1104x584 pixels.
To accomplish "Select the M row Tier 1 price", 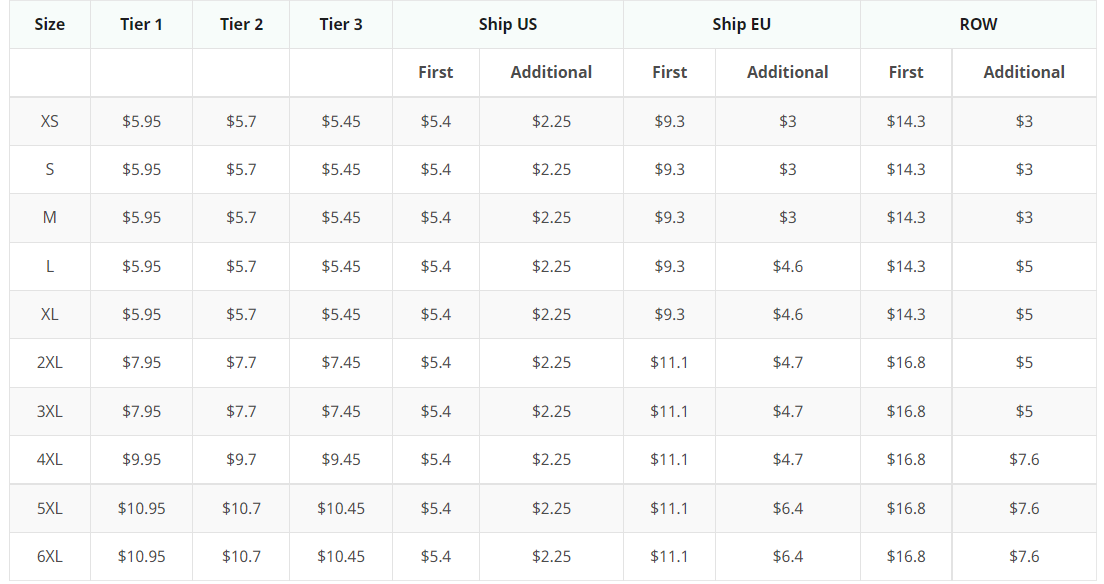I will point(141,218).
